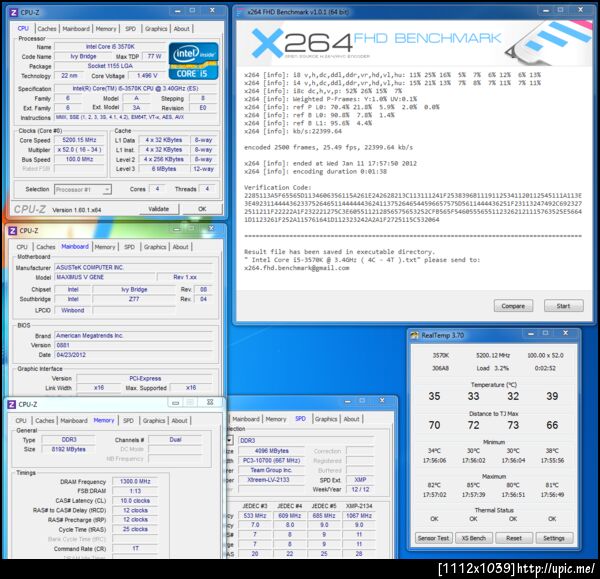The height and width of the screenshot is (579, 600).
Task: Click the Multiplier value x 52.0
Action: (x=79, y=150)
